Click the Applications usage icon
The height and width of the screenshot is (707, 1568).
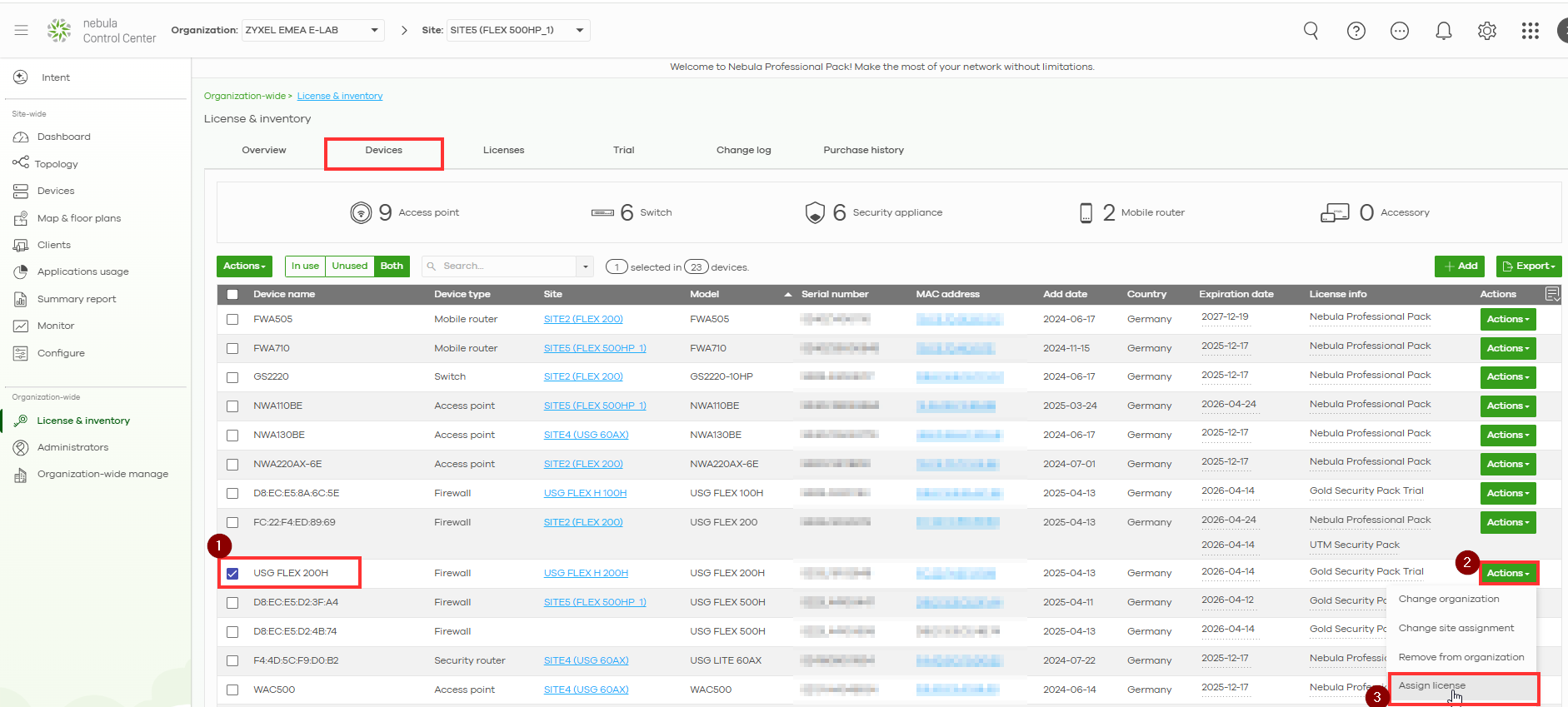[x=21, y=271]
